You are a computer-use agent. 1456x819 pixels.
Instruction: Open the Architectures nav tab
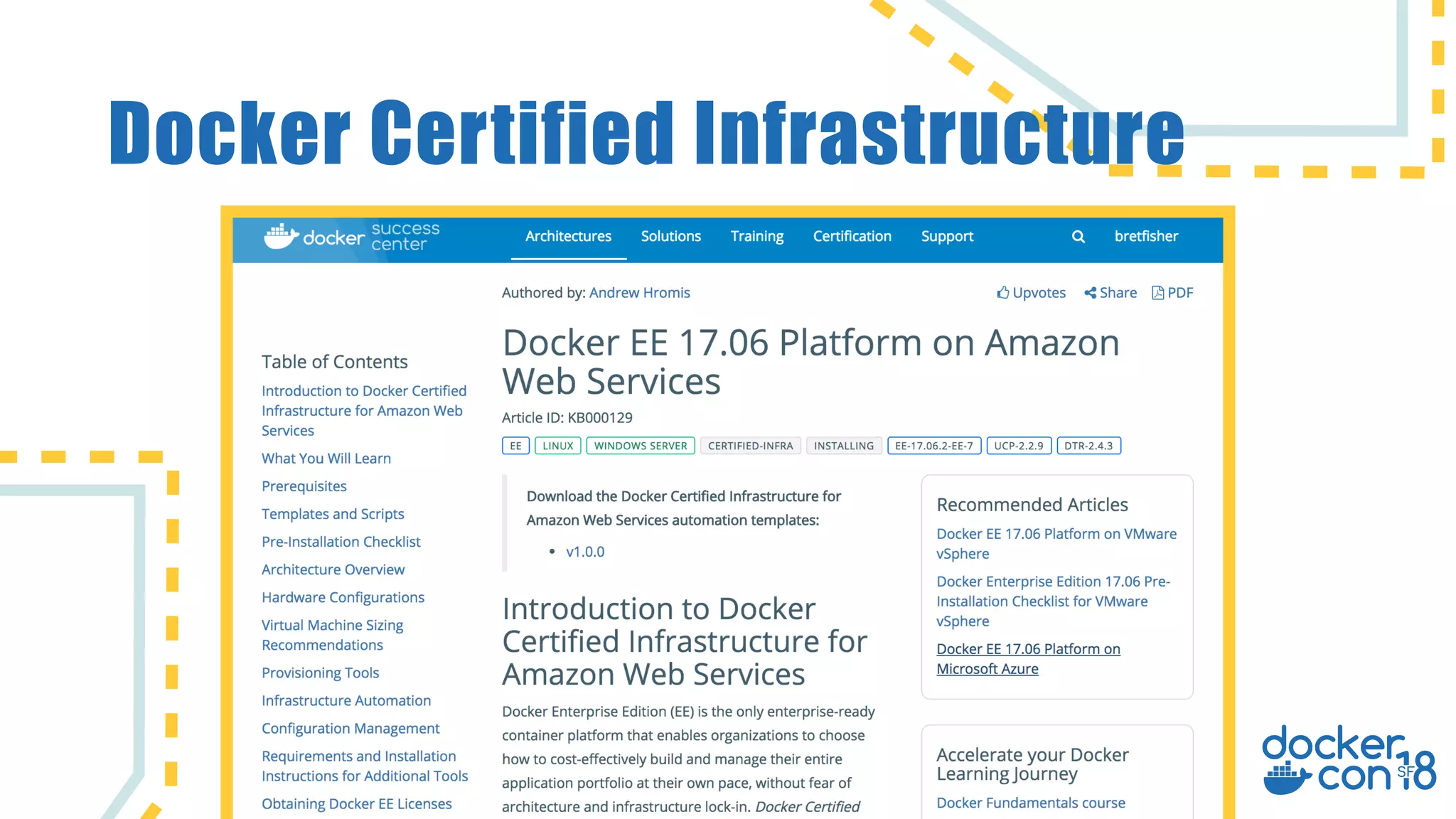tap(568, 236)
